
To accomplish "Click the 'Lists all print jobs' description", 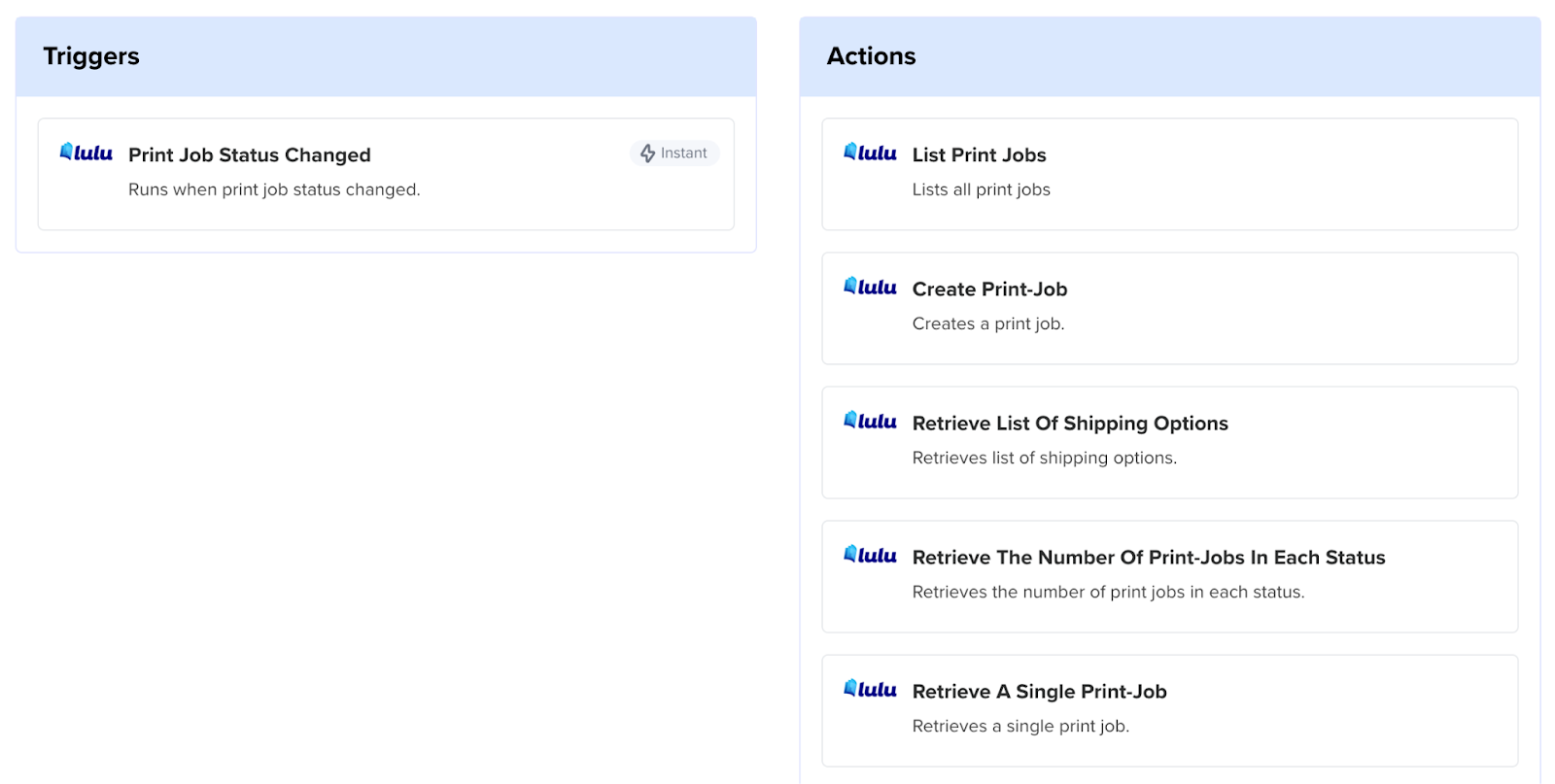I will [x=981, y=190].
